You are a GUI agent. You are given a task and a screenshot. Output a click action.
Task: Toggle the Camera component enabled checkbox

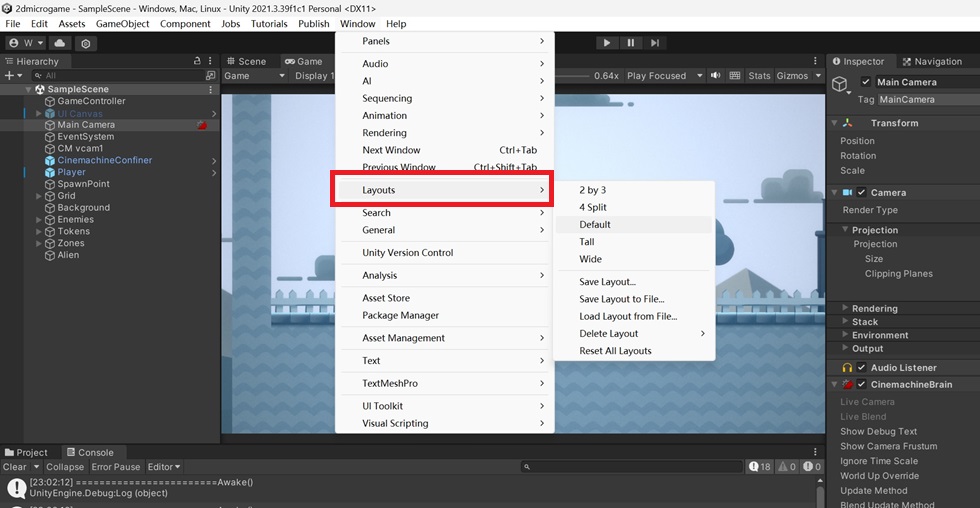(x=861, y=192)
